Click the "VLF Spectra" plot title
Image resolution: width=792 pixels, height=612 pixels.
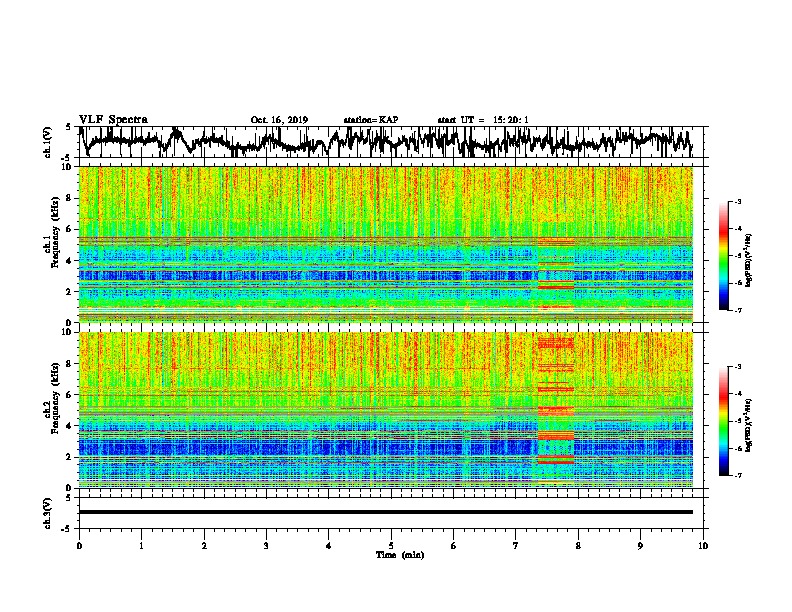click(113, 120)
